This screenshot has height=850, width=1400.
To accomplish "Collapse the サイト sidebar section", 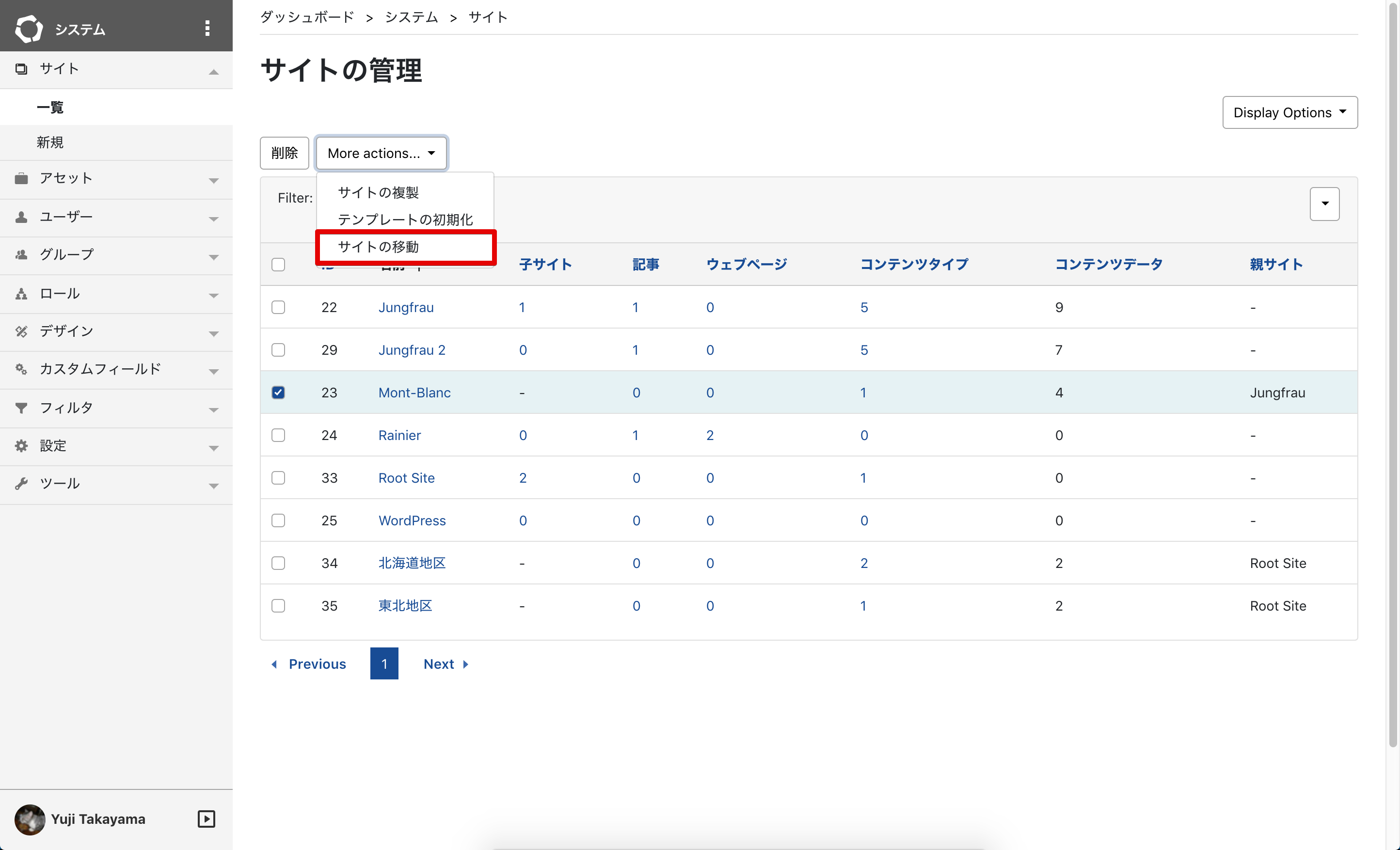I will [214, 72].
